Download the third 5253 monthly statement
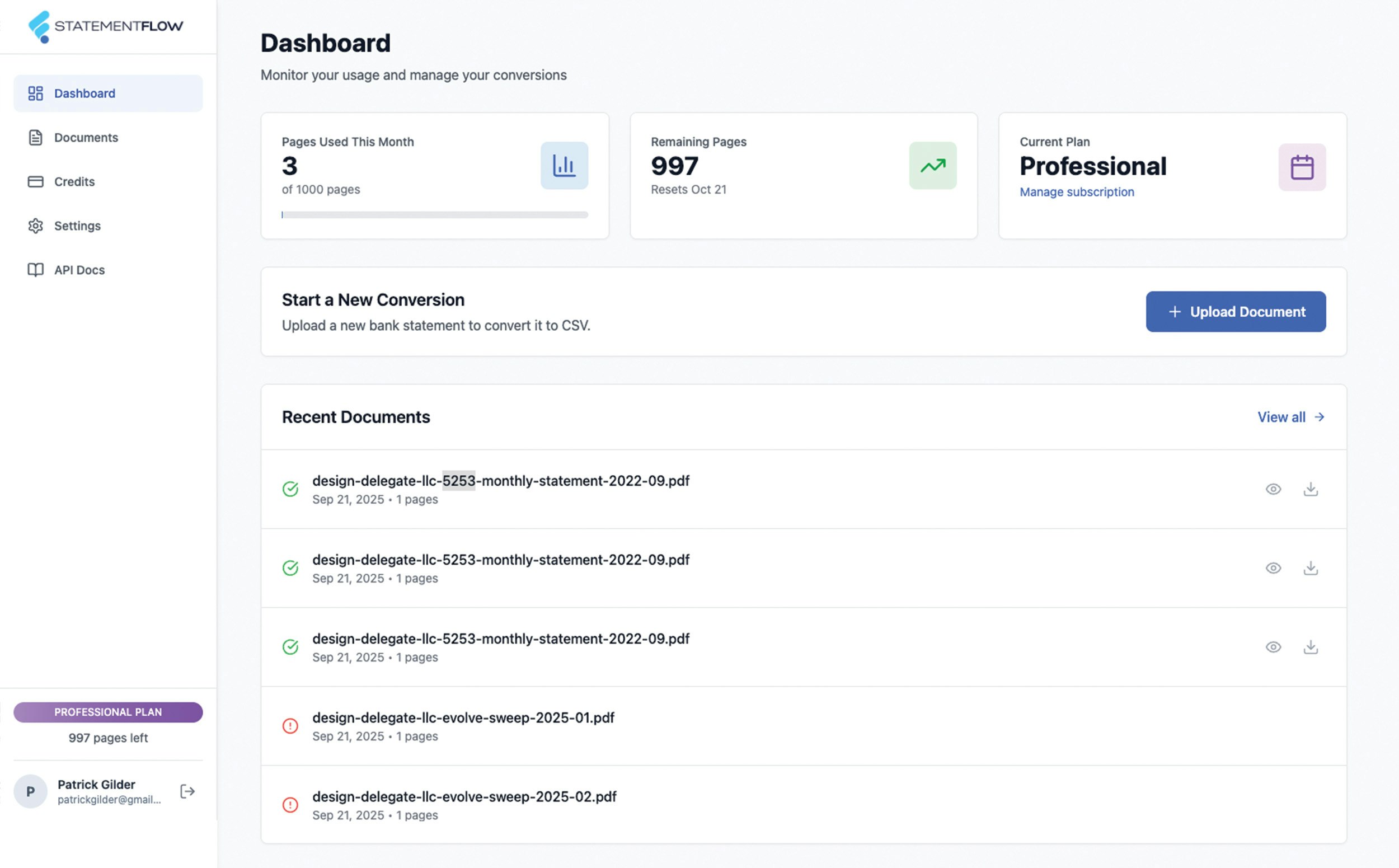Image resolution: width=1399 pixels, height=868 pixels. point(1310,647)
